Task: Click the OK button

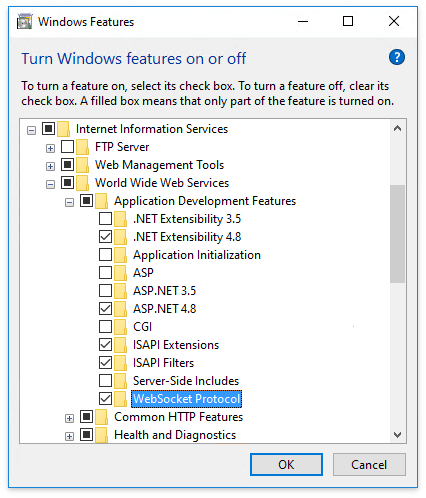Action: click(x=286, y=464)
